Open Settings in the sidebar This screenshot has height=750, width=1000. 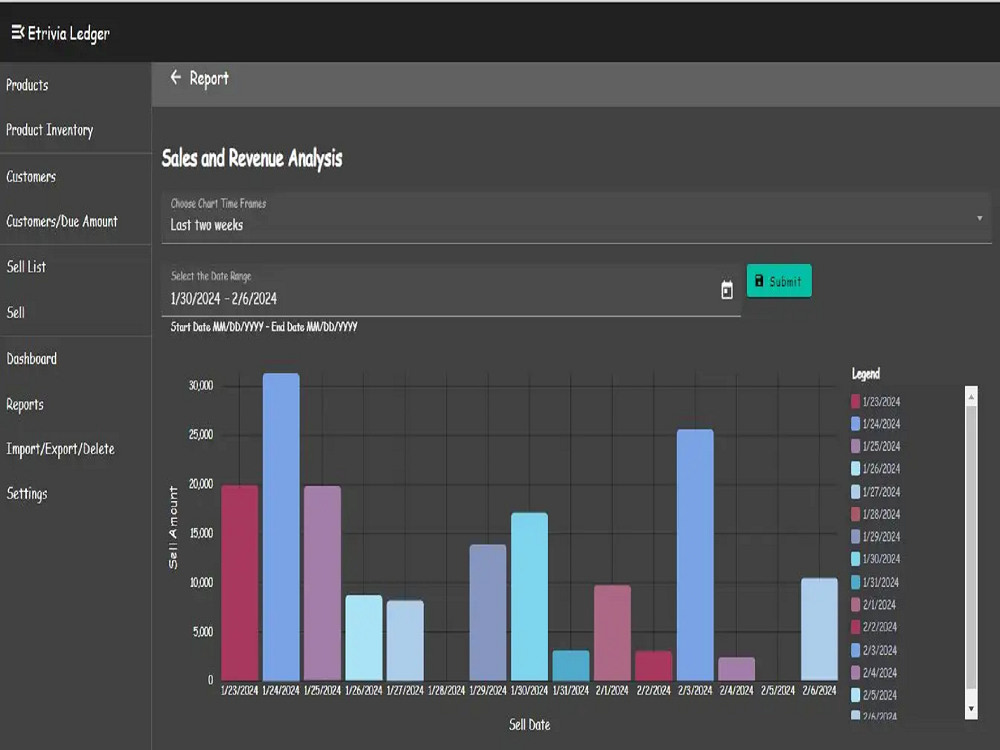tap(27, 494)
